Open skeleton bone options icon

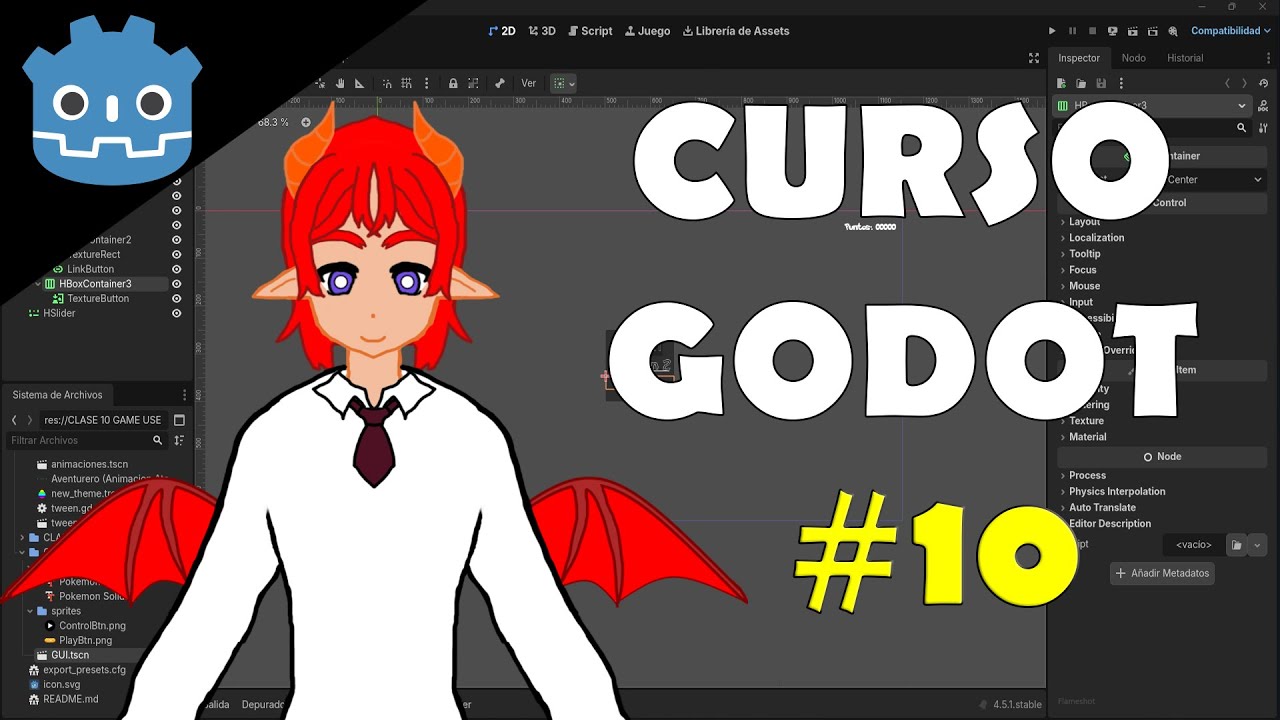pos(500,83)
